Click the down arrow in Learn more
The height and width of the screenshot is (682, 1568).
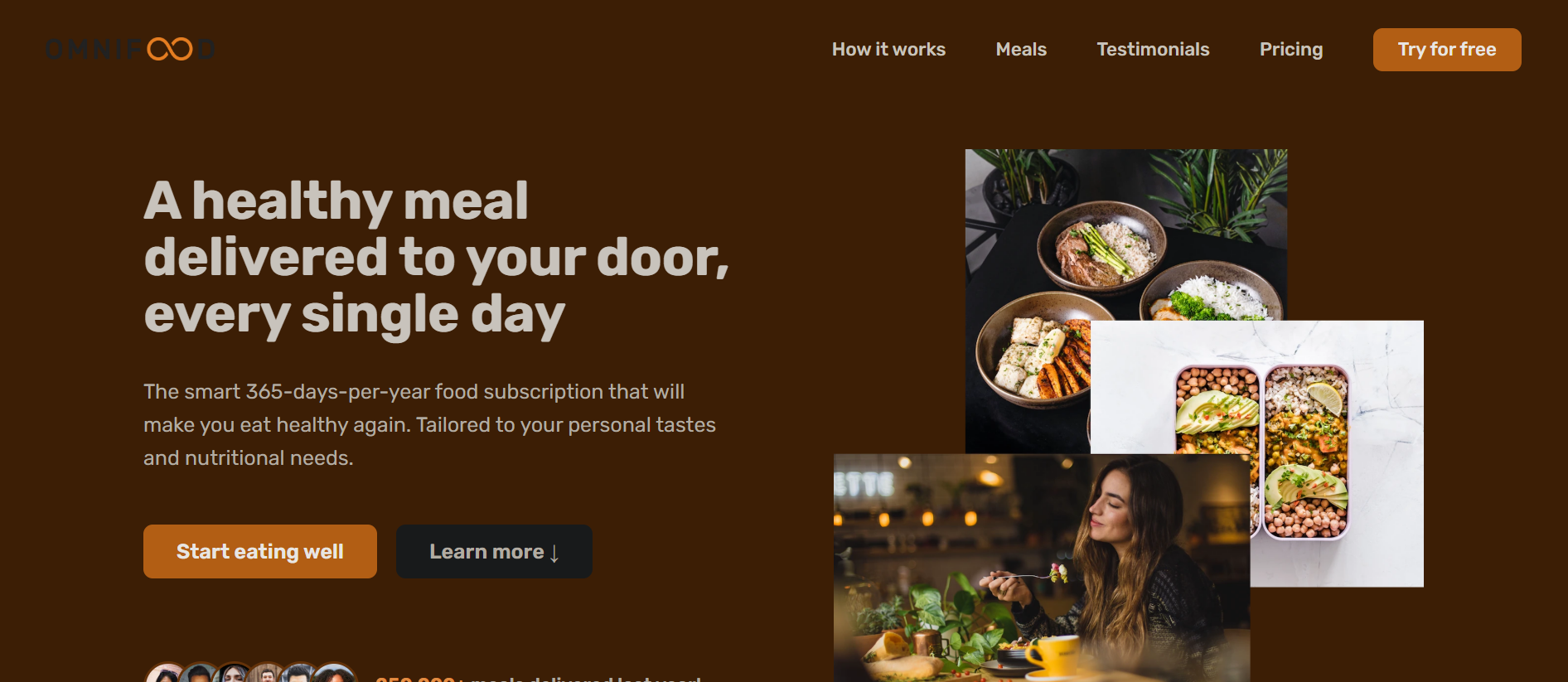point(554,553)
